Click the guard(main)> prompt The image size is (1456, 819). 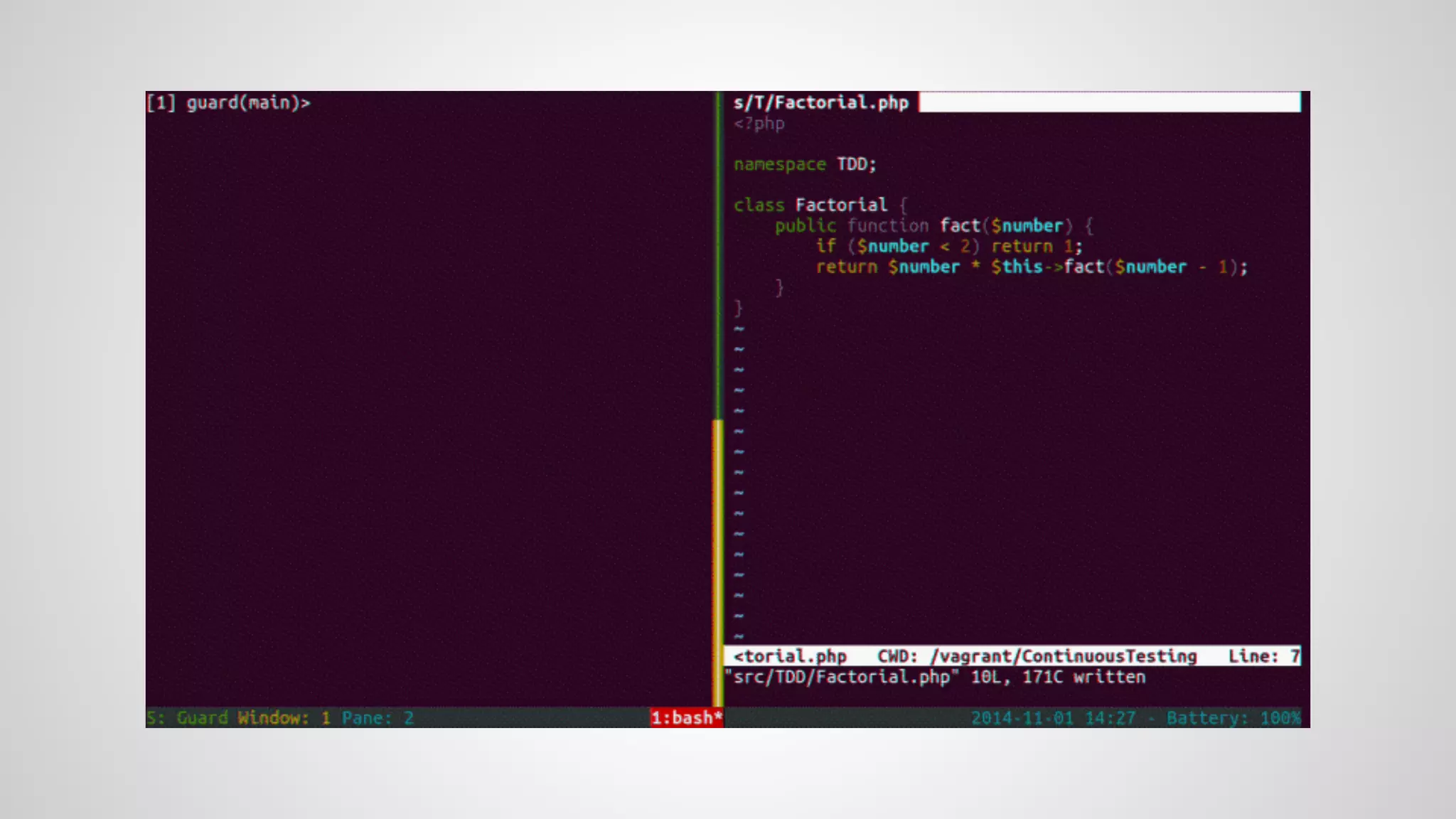247,103
